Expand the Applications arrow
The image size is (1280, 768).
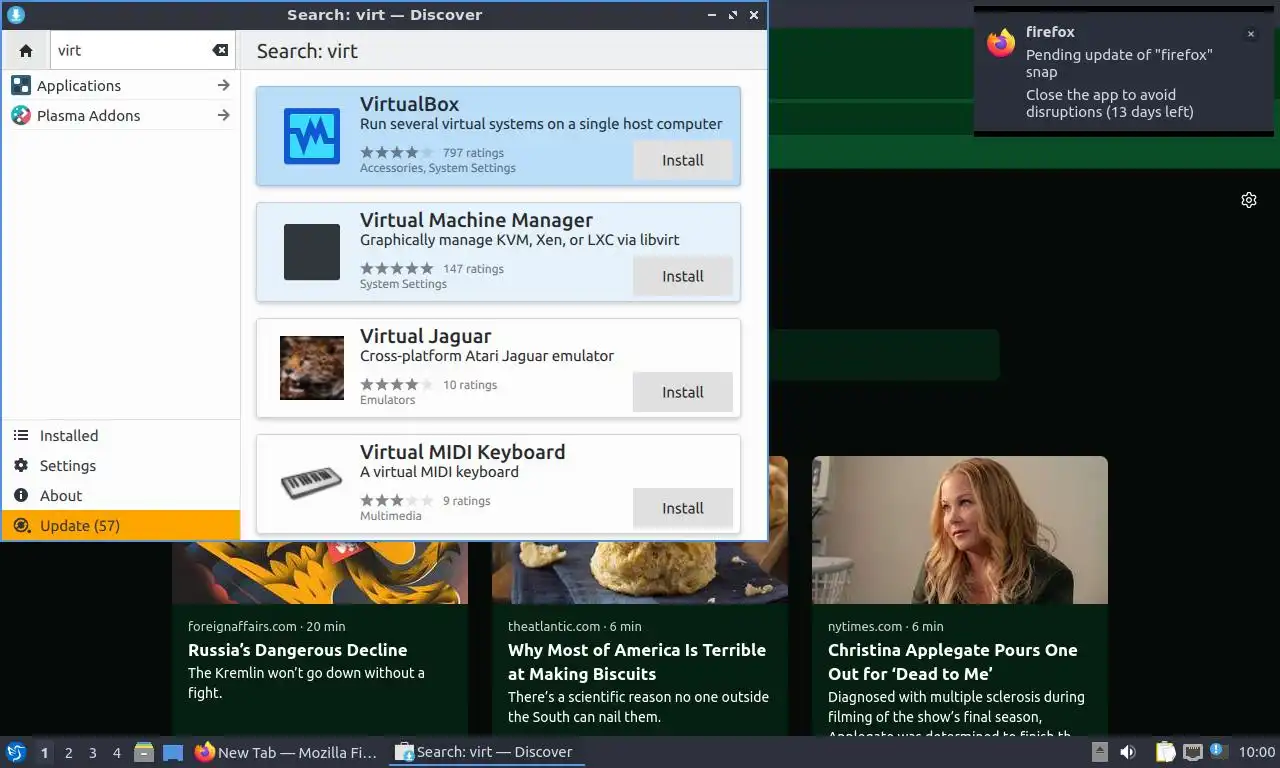(x=223, y=86)
